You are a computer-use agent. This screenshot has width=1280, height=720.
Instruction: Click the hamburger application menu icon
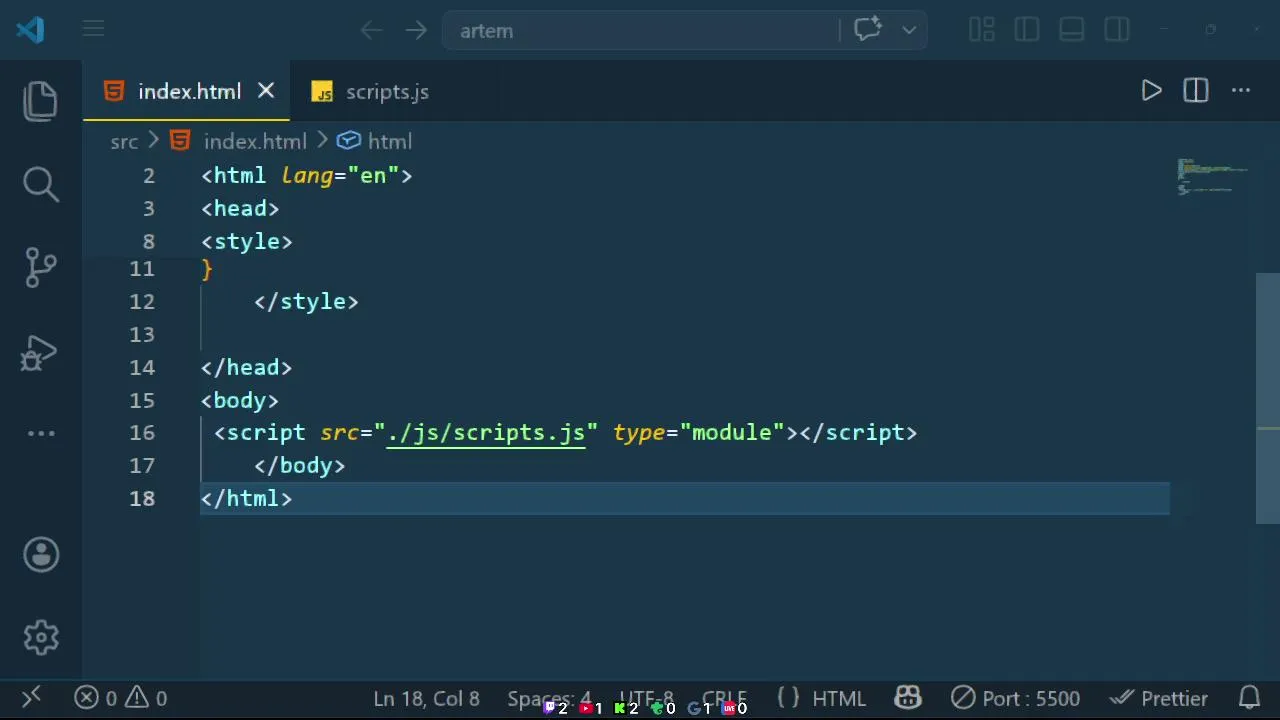pyautogui.click(x=93, y=30)
